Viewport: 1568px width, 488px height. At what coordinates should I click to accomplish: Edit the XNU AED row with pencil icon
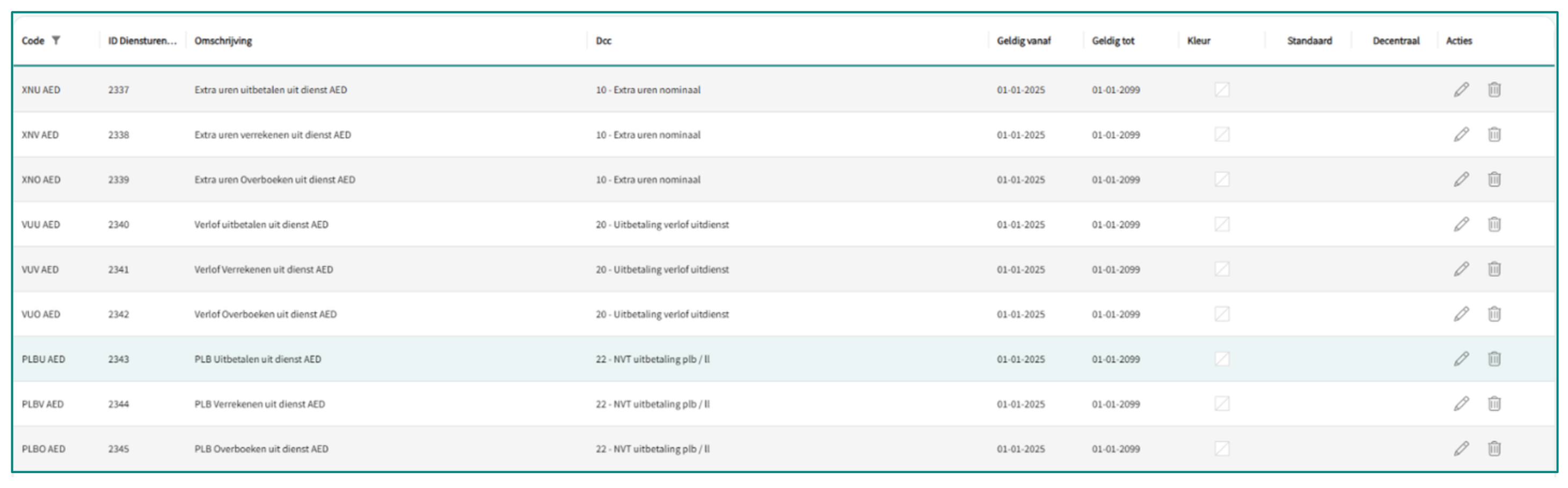[1461, 90]
